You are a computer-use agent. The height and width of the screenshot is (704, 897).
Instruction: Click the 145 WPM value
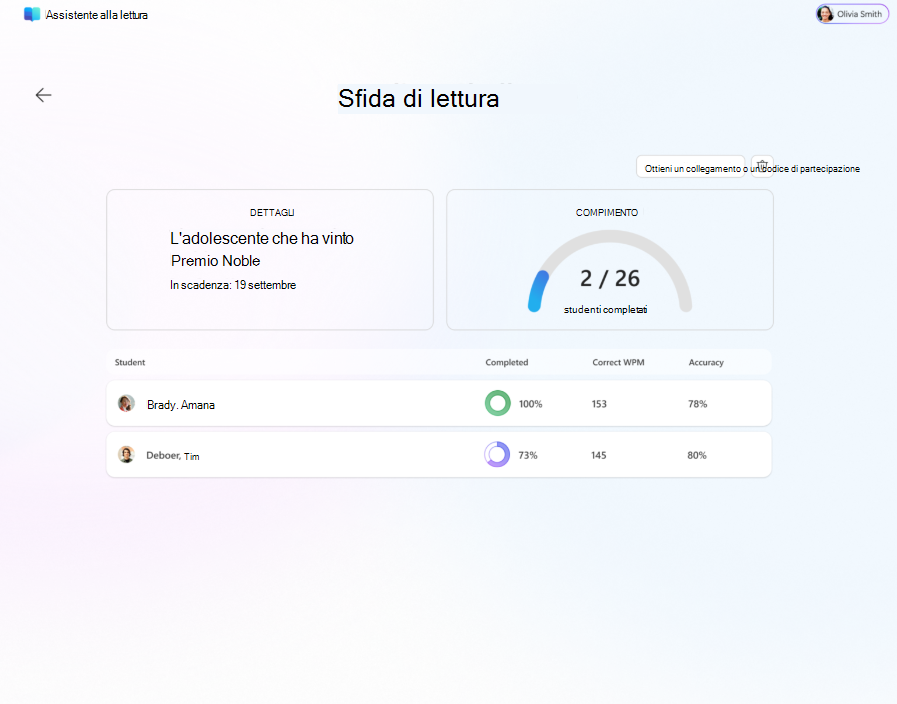coord(598,455)
